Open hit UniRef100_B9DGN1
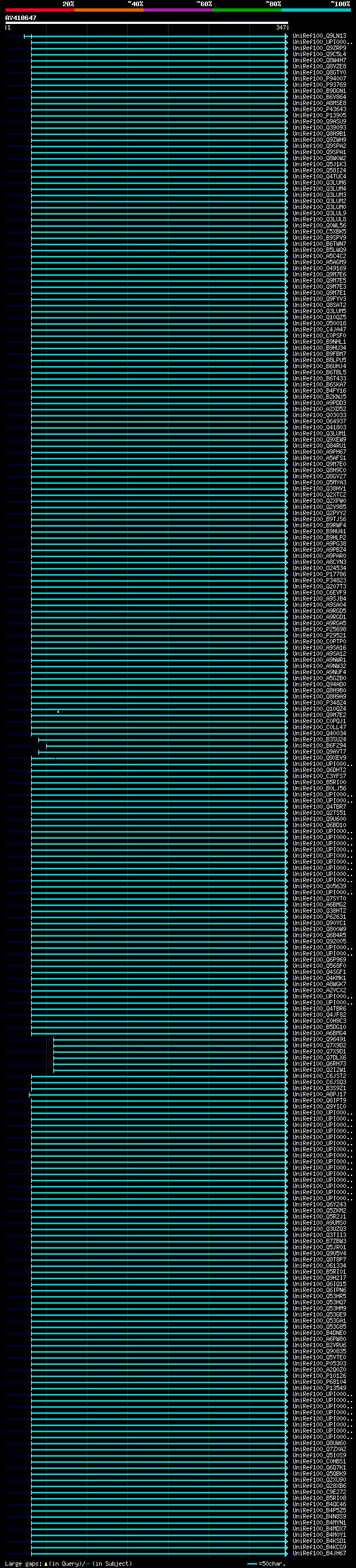This screenshot has width=356, height=1568. pyautogui.click(x=319, y=91)
